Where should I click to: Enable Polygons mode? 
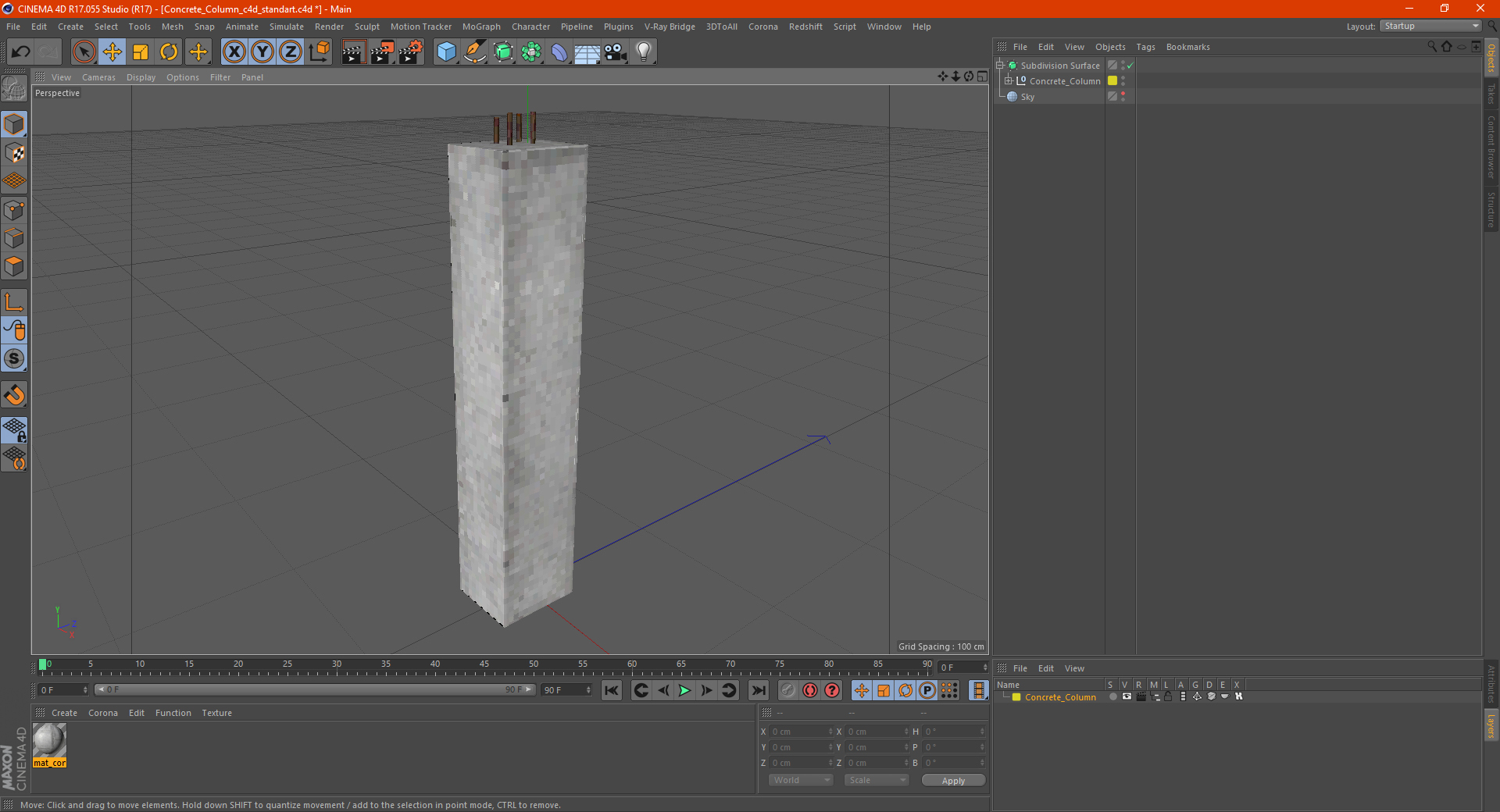[14, 266]
